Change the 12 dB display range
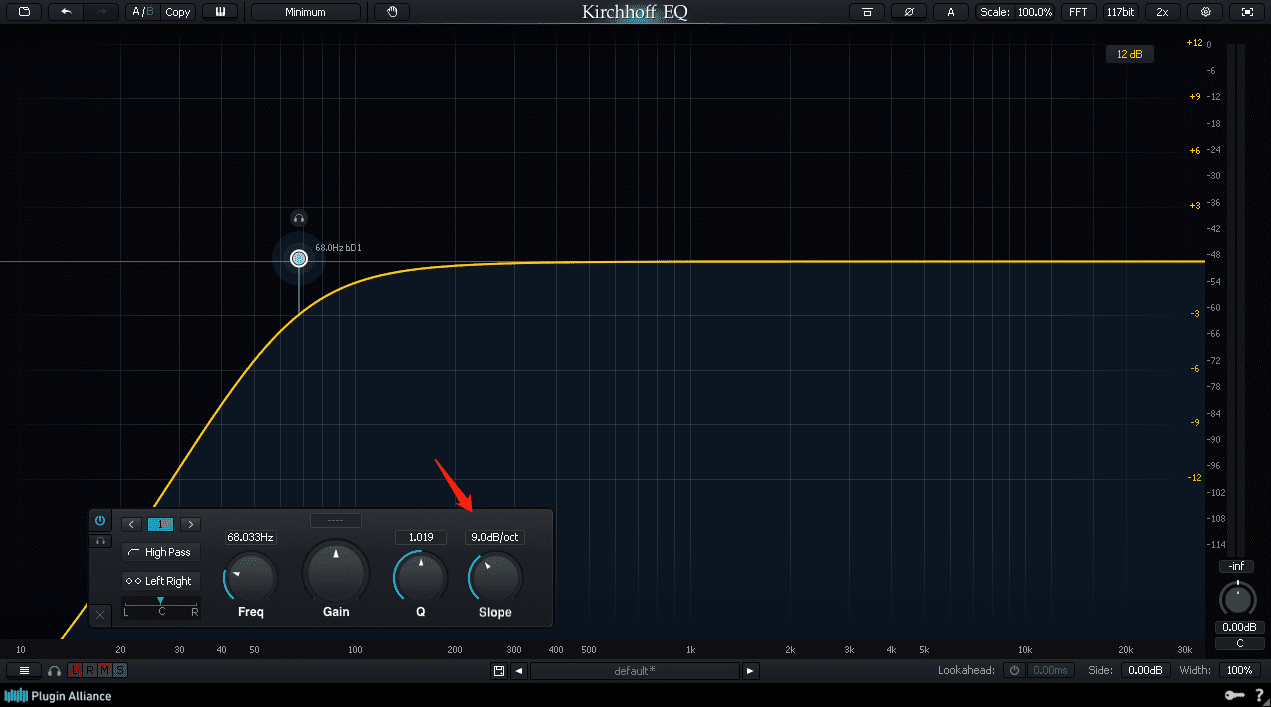Image resolution: width=1271 pixels, height=707 pixels. tap(1129, 54)
